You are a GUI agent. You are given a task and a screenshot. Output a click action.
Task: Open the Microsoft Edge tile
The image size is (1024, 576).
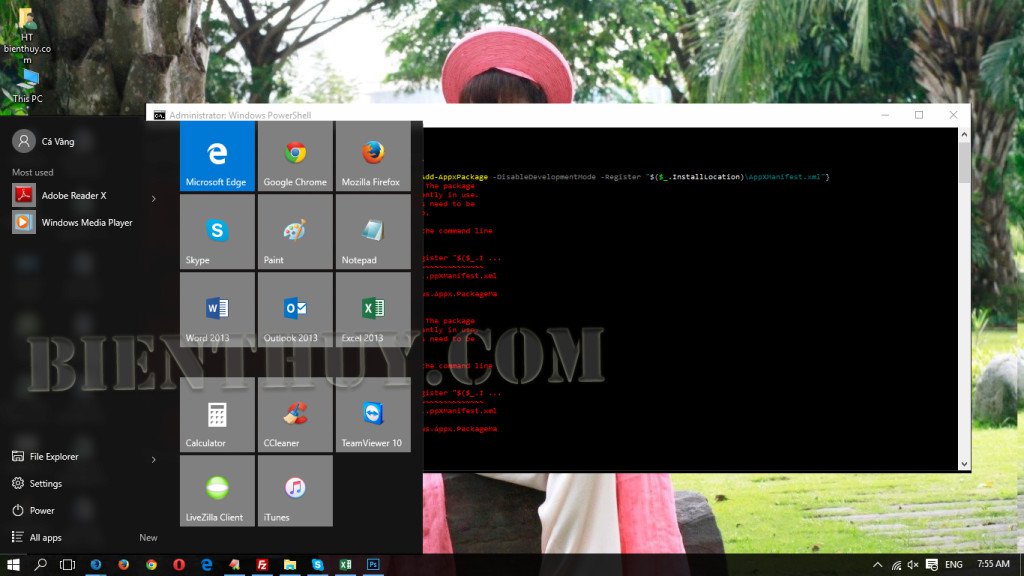pyautogui.click(x=217, y=156)
